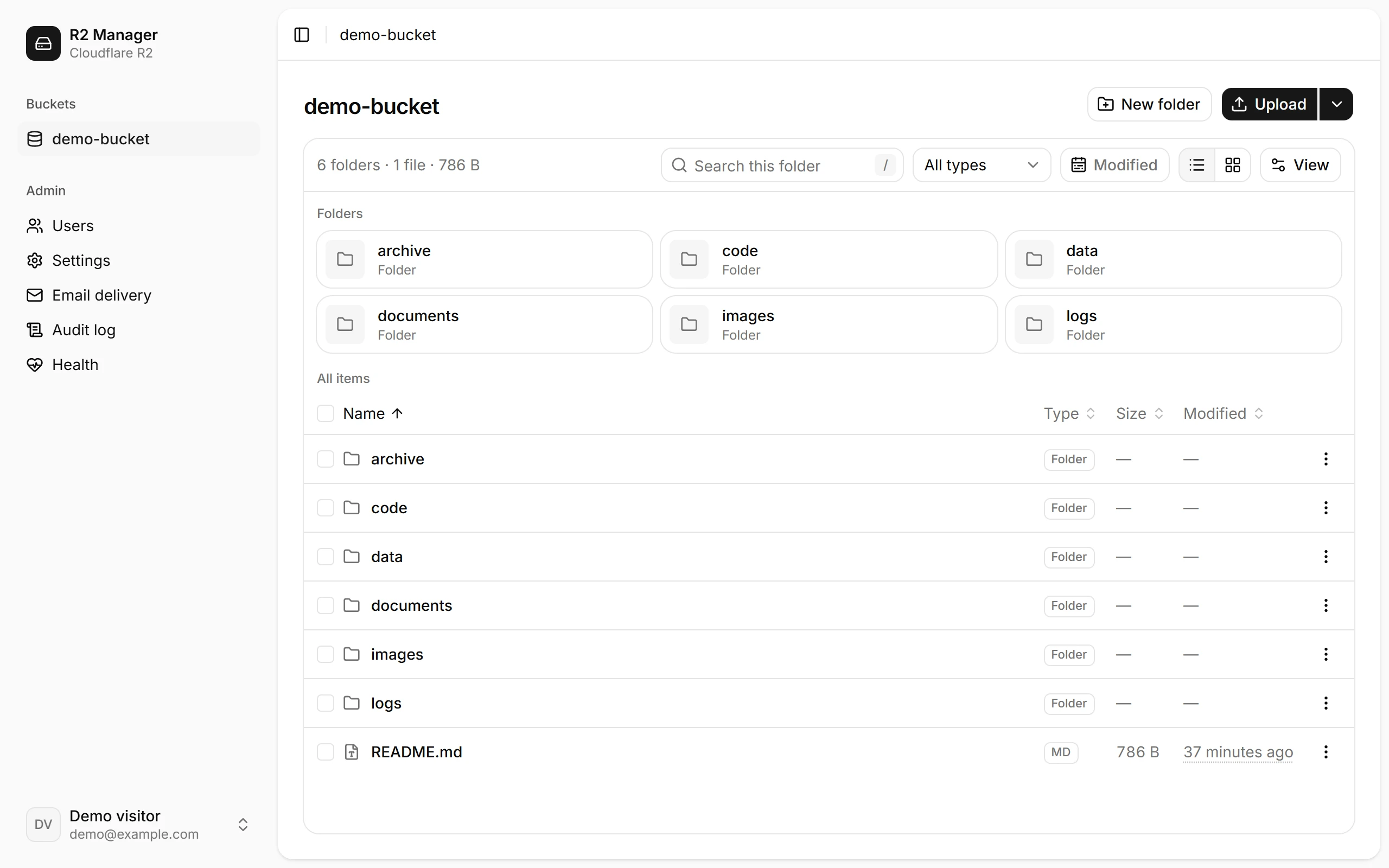Click the folder icon in the images card
This screenshot has width=1389, height=868.
click(x=689, y=324)
